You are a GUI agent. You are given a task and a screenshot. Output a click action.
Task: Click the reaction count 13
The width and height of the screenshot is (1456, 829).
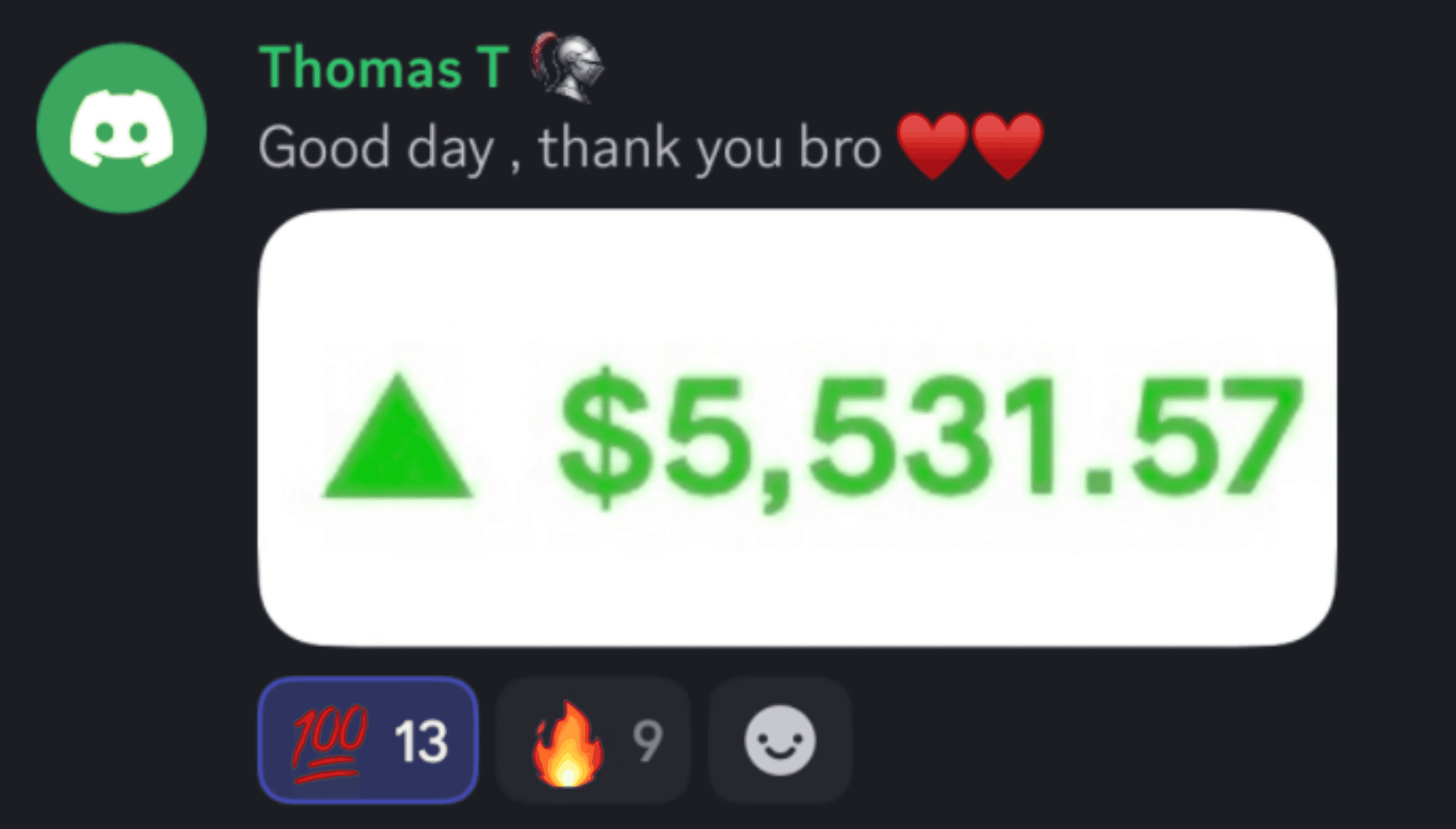click(421, 741)
